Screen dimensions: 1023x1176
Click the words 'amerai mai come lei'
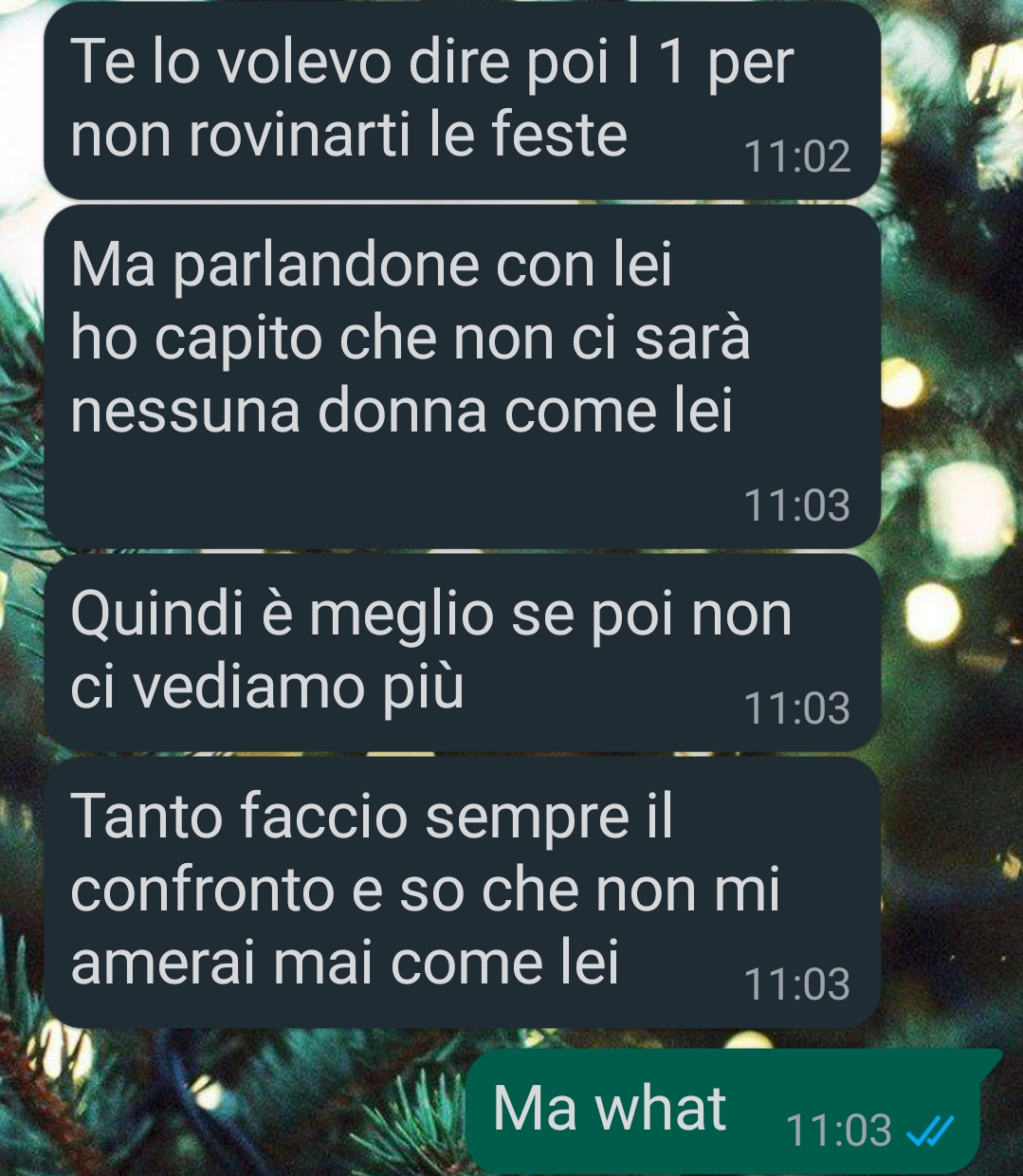(x=345, y=963)
